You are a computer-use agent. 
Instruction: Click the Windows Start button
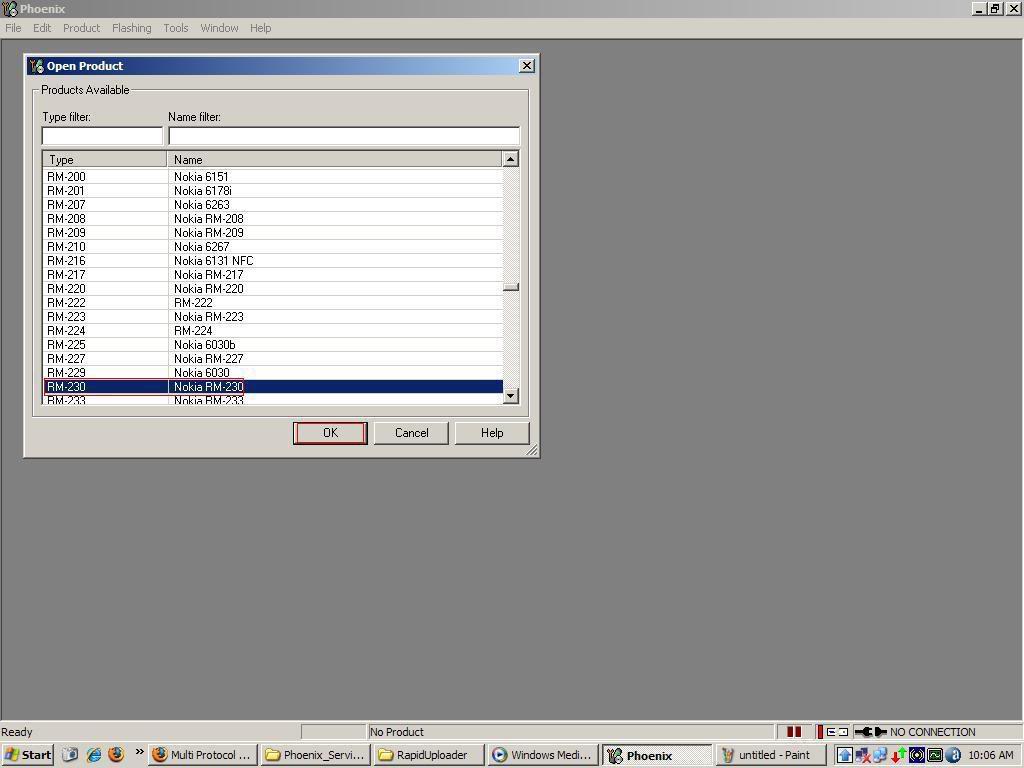pos(27,755)
